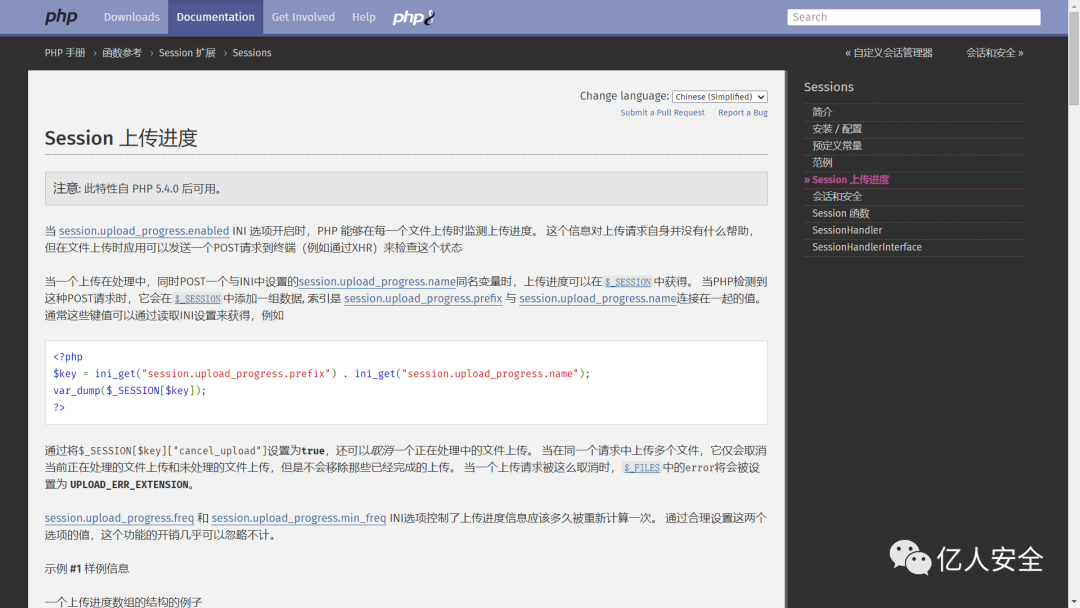Go to 函数参考 breadcrumb
Image resolution: width=1080 pixels, height=608 pixels.
tap(122, 53)
